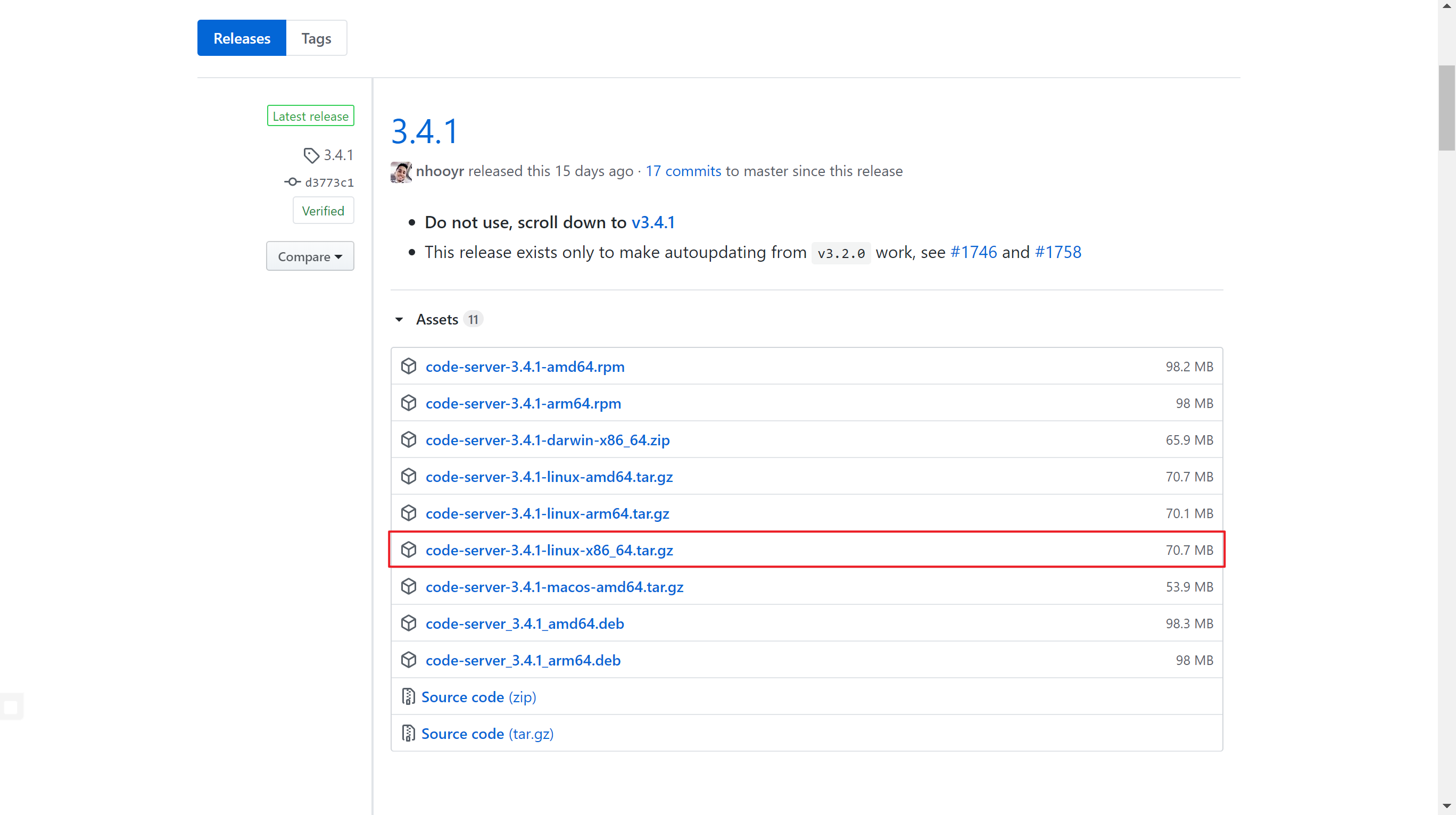Click the tag icon next to 3.4.1
This screenshot has width=1456, height=815.
(311, 155)
